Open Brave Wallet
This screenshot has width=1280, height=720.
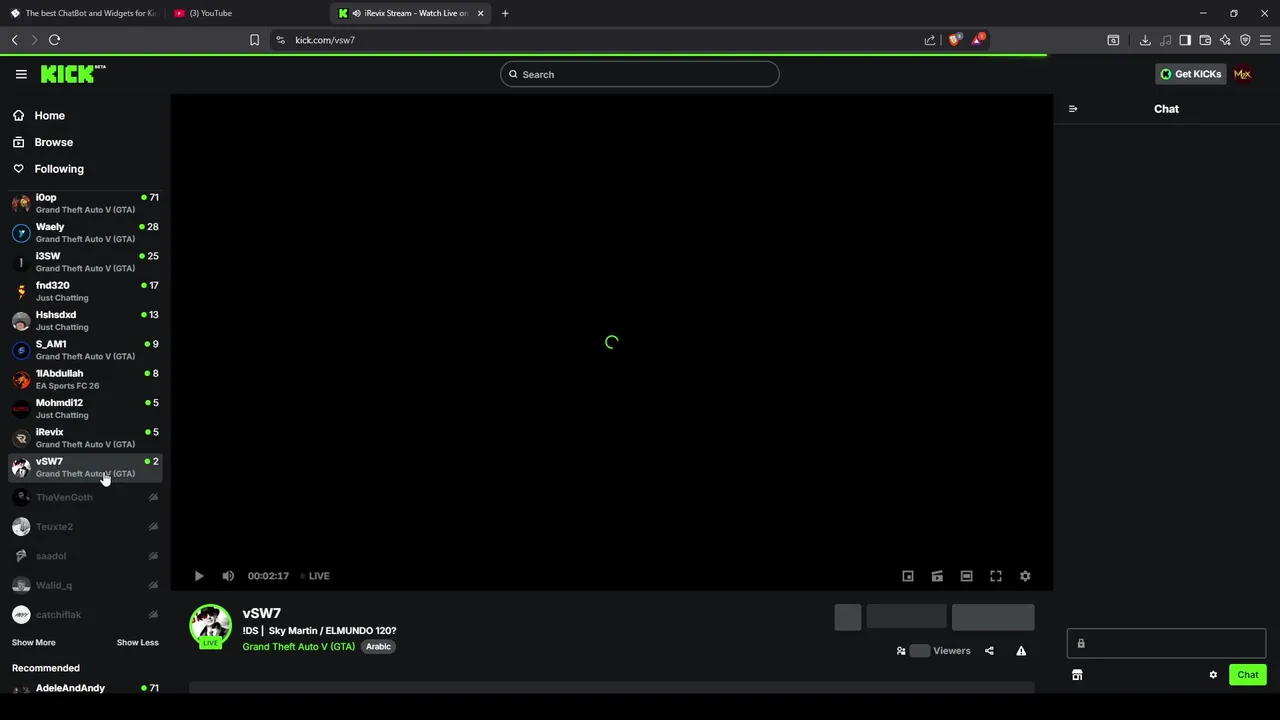click(x=1205, y=40)
